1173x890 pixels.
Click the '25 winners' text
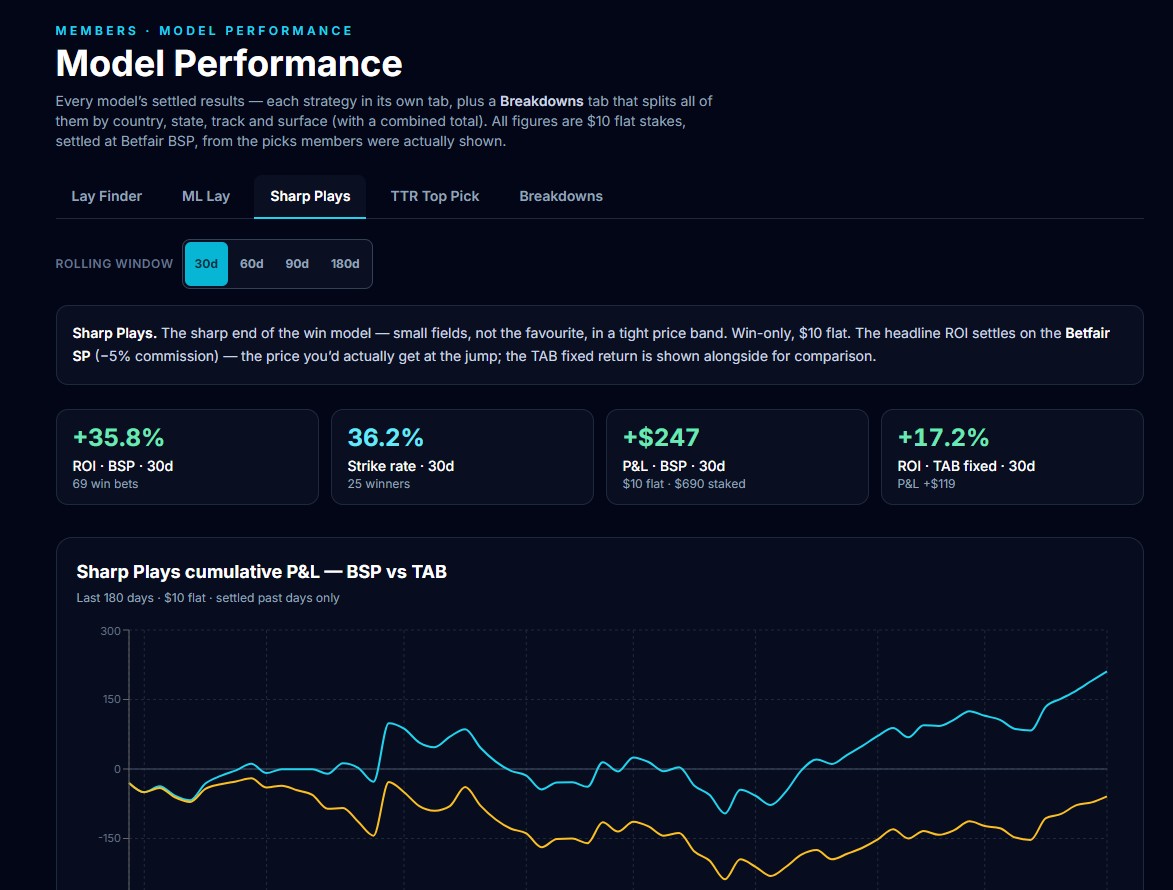click(379, 484)
